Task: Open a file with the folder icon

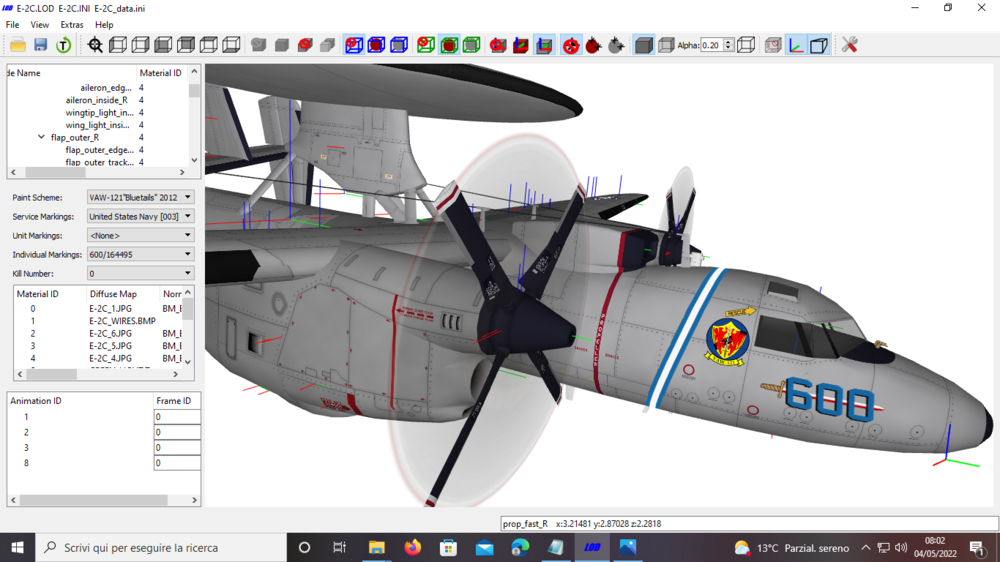Action: click(18, 45)
